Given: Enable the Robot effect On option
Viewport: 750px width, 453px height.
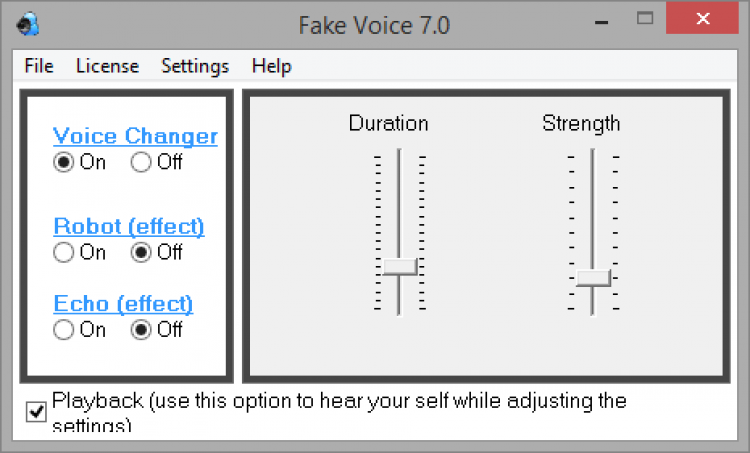Looking at the screenshot, I should (x=64, y=252).
